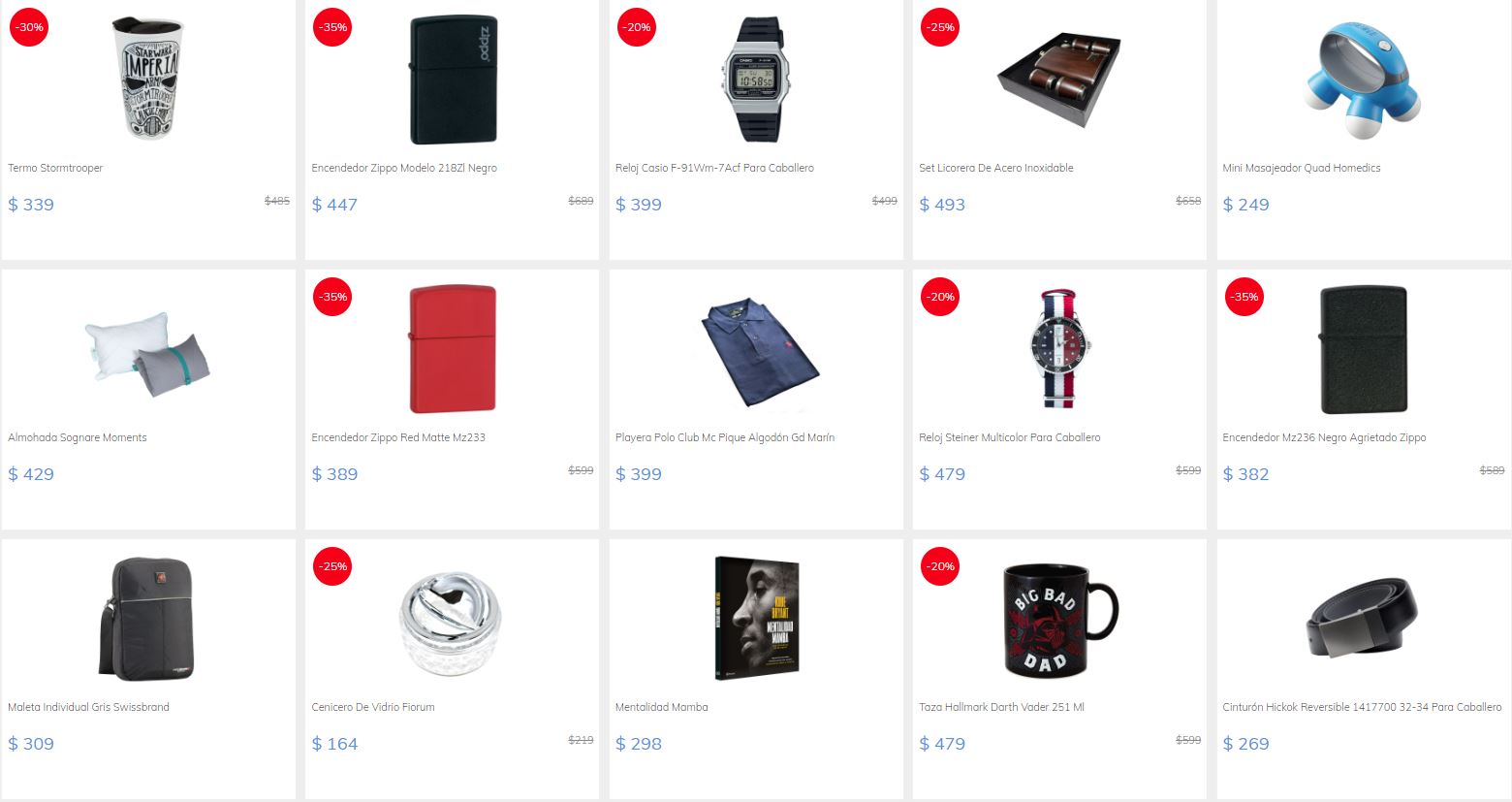Open the Mentalidad Mamba book cover
This screenshot has width=1512, height=802.
[x=756, y=619]
